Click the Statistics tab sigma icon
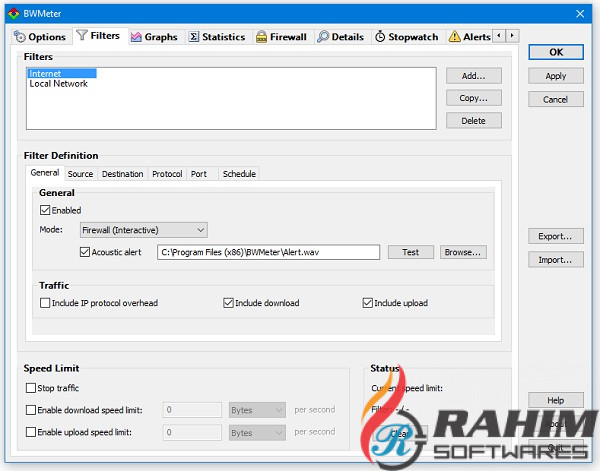Image resolution: width=600 pixels, height=471 pixels. tap(194, 37)
